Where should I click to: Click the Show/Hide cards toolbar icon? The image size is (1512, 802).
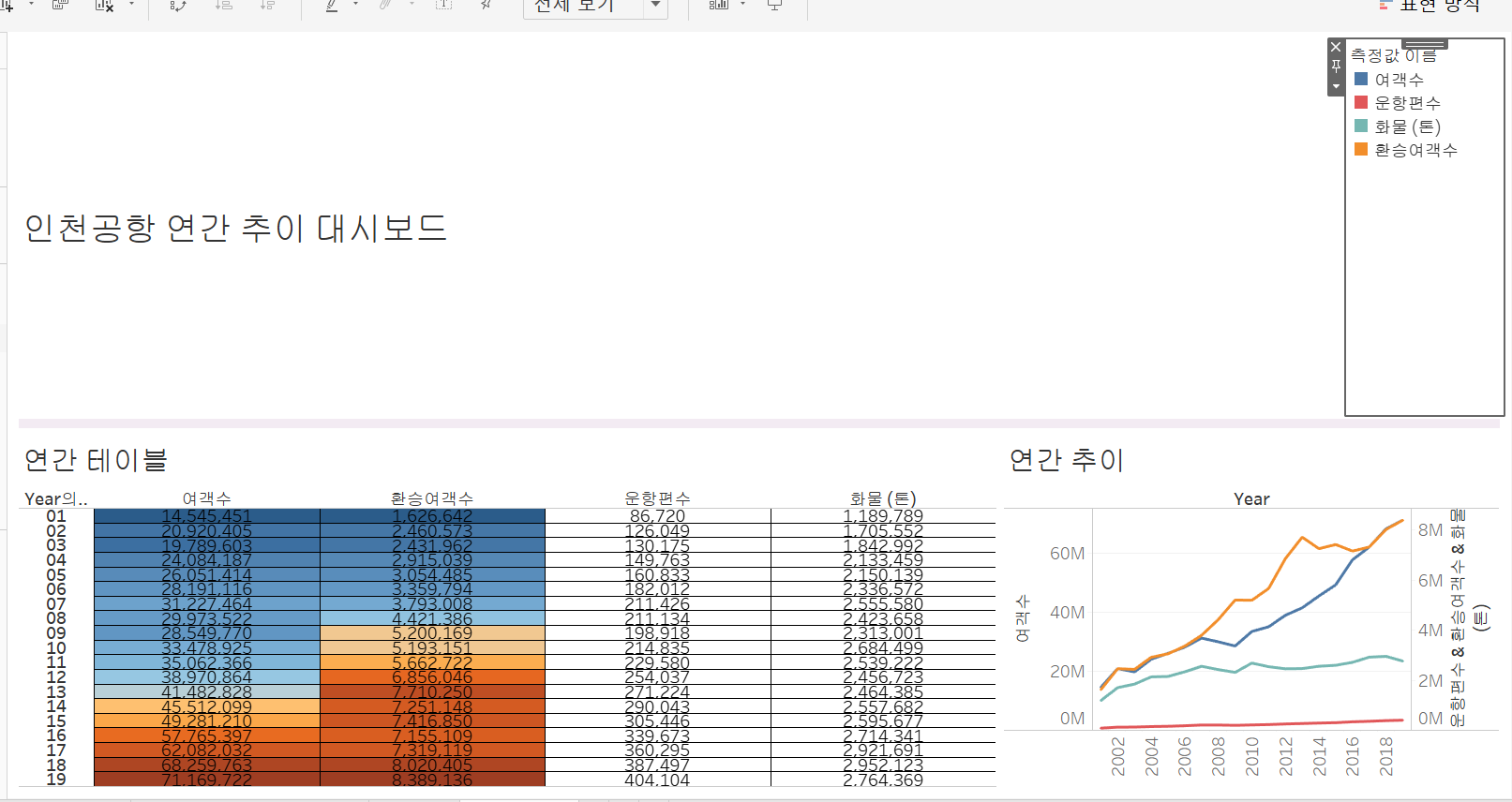coord(719,5)
